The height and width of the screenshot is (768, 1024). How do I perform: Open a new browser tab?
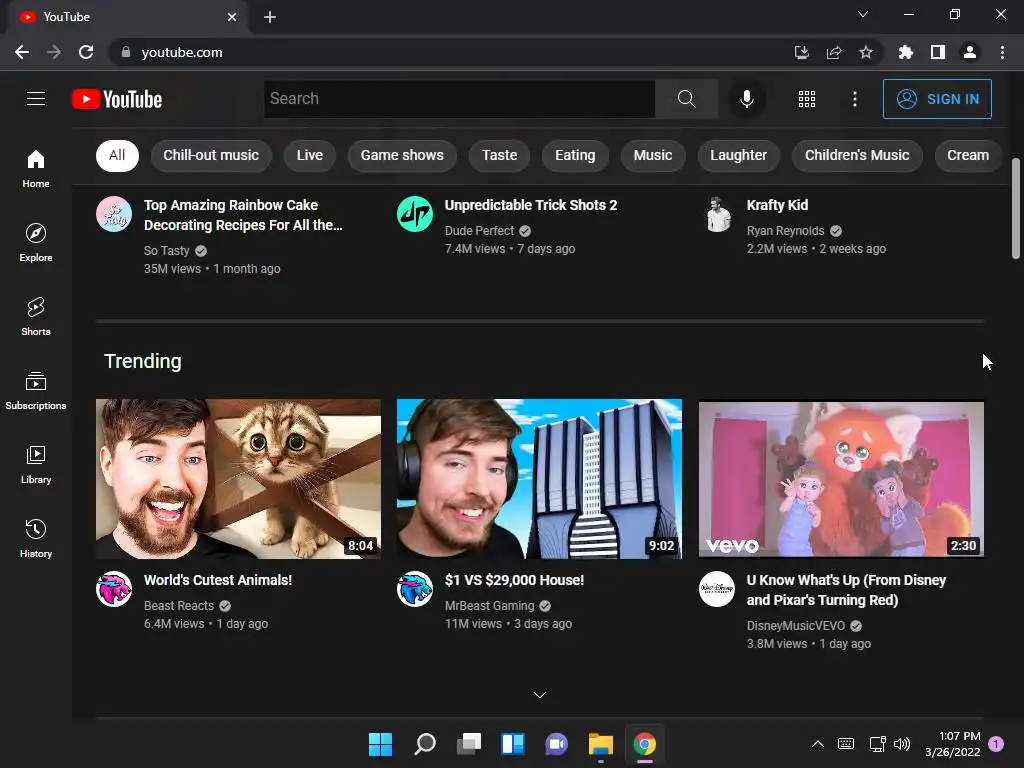pyautogui.click(x=270, y=17)
